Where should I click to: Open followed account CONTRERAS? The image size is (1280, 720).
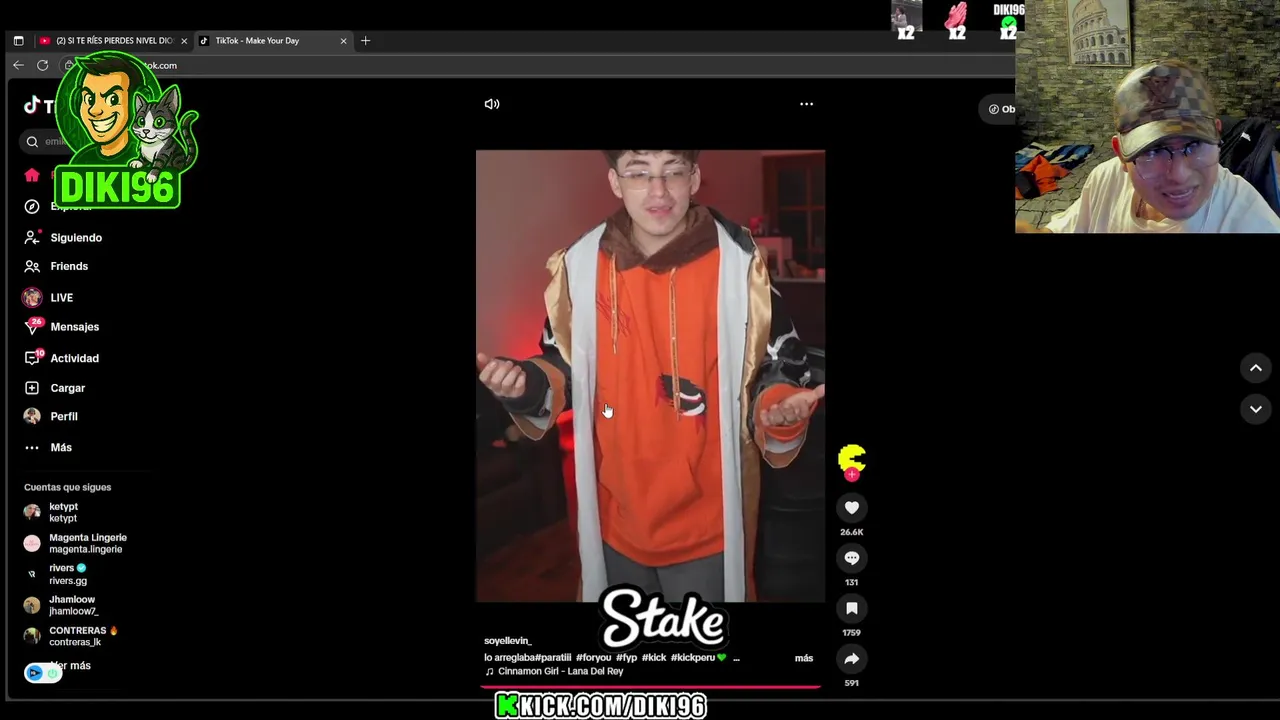point(70,636)
